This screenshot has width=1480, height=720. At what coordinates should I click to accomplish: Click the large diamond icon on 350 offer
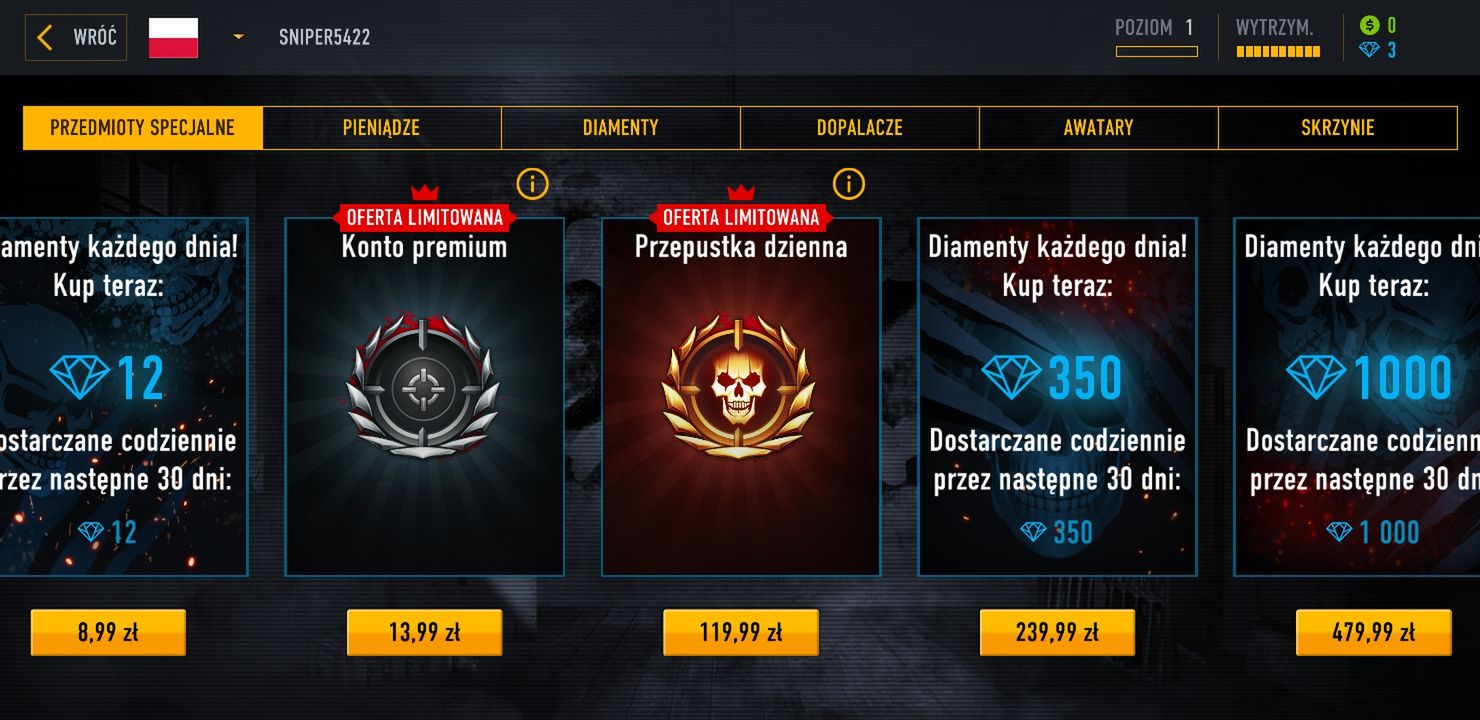pos(1011,378)
